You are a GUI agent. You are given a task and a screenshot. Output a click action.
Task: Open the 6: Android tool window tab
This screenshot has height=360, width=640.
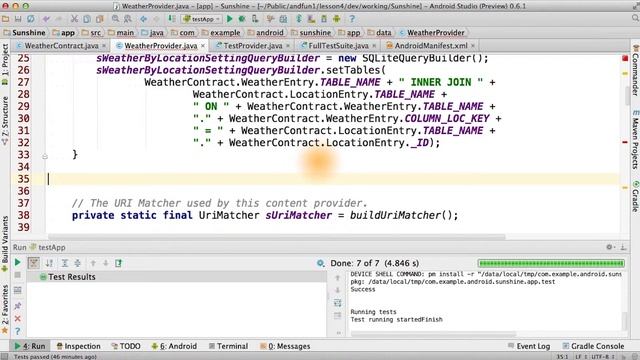coord(174,346)
